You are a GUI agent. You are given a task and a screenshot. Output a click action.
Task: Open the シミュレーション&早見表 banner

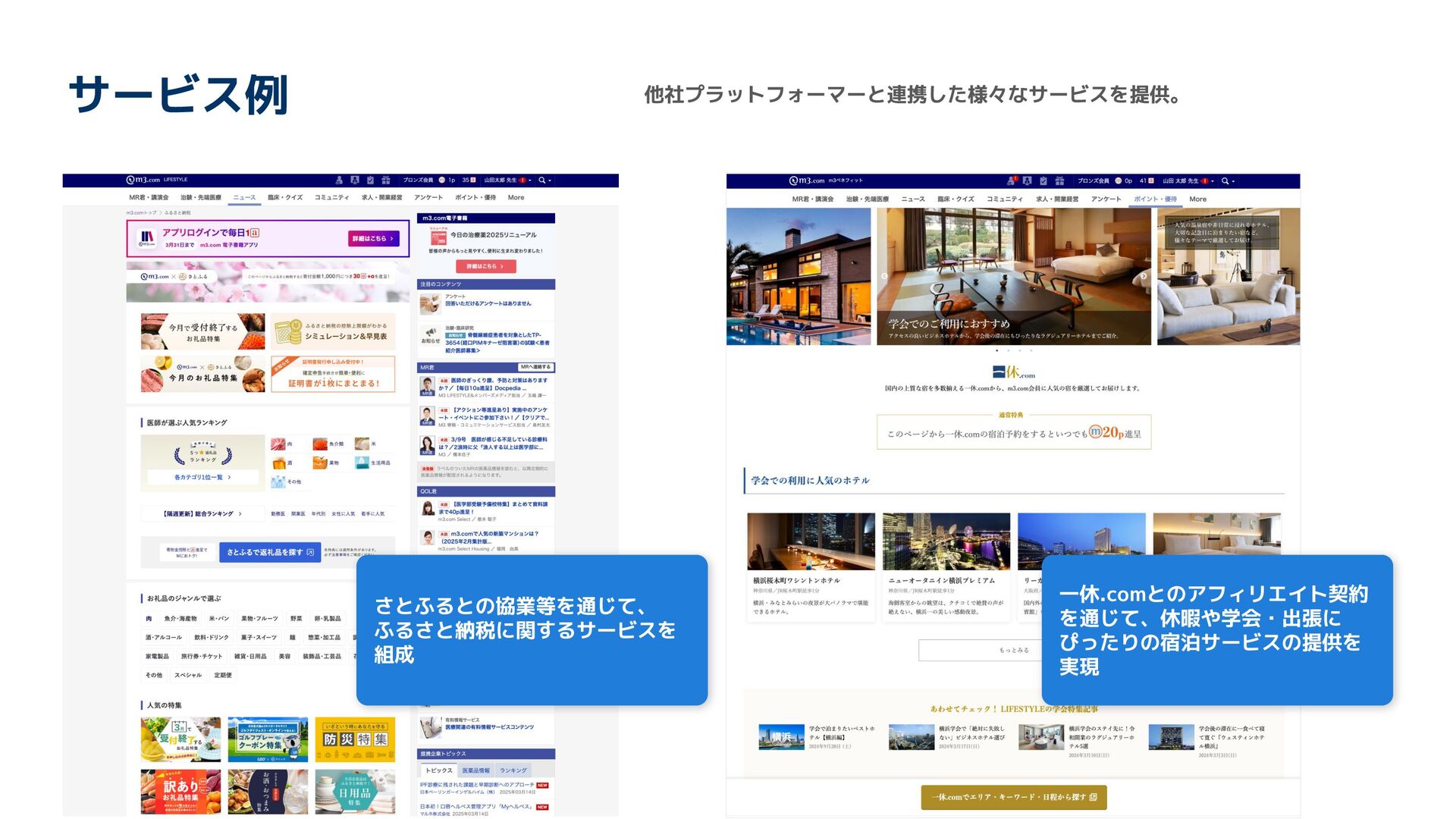(333, 332)
